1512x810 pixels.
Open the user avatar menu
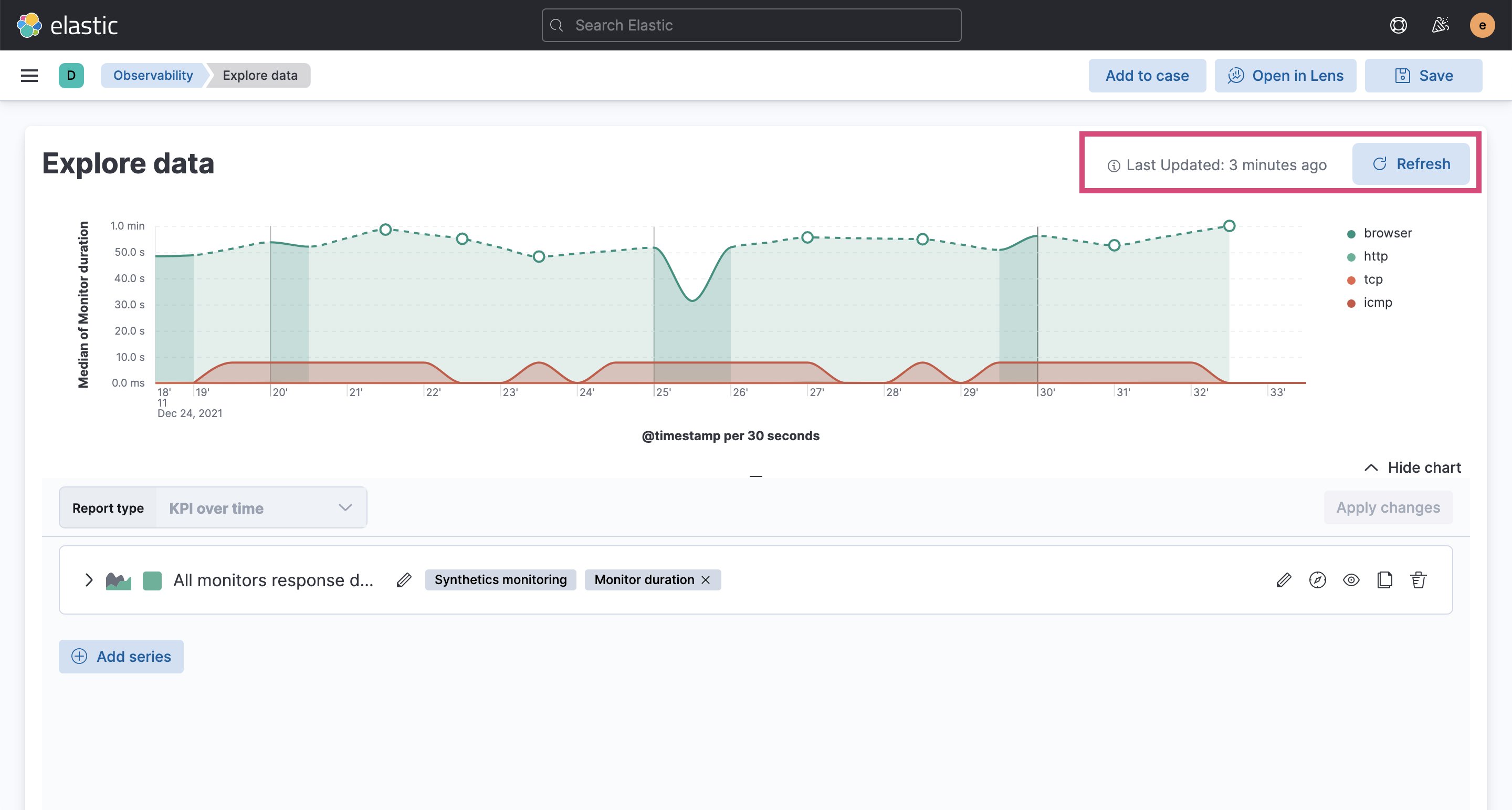1482,25
